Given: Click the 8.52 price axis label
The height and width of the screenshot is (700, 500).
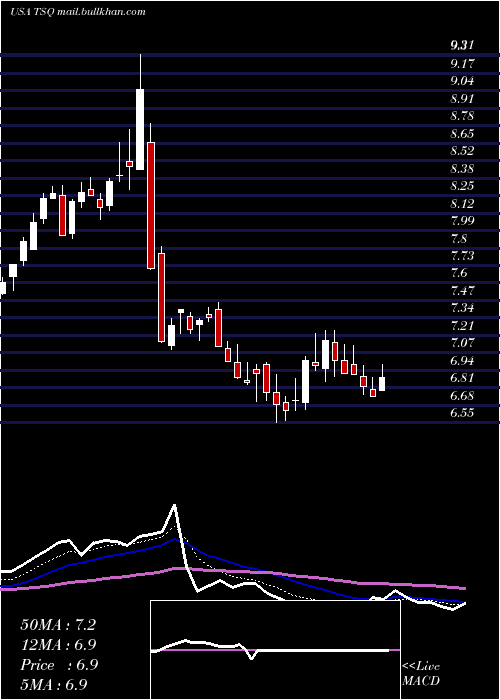Looking at the screenshot, I should [462, 150].
